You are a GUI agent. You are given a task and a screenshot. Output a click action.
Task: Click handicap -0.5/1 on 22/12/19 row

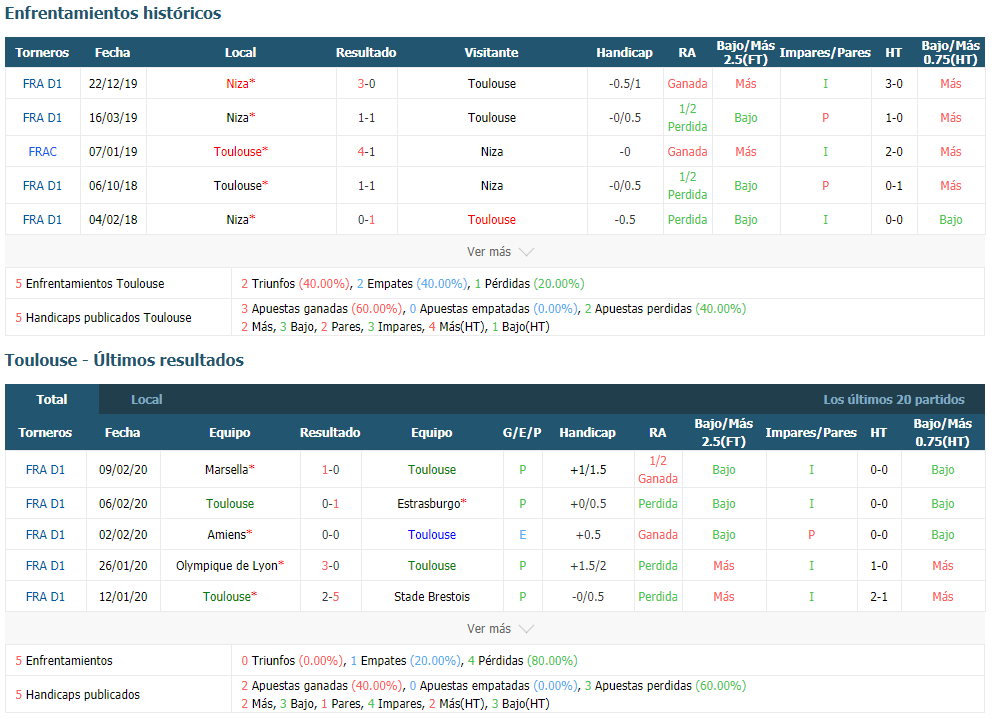(x=625, y=83)
